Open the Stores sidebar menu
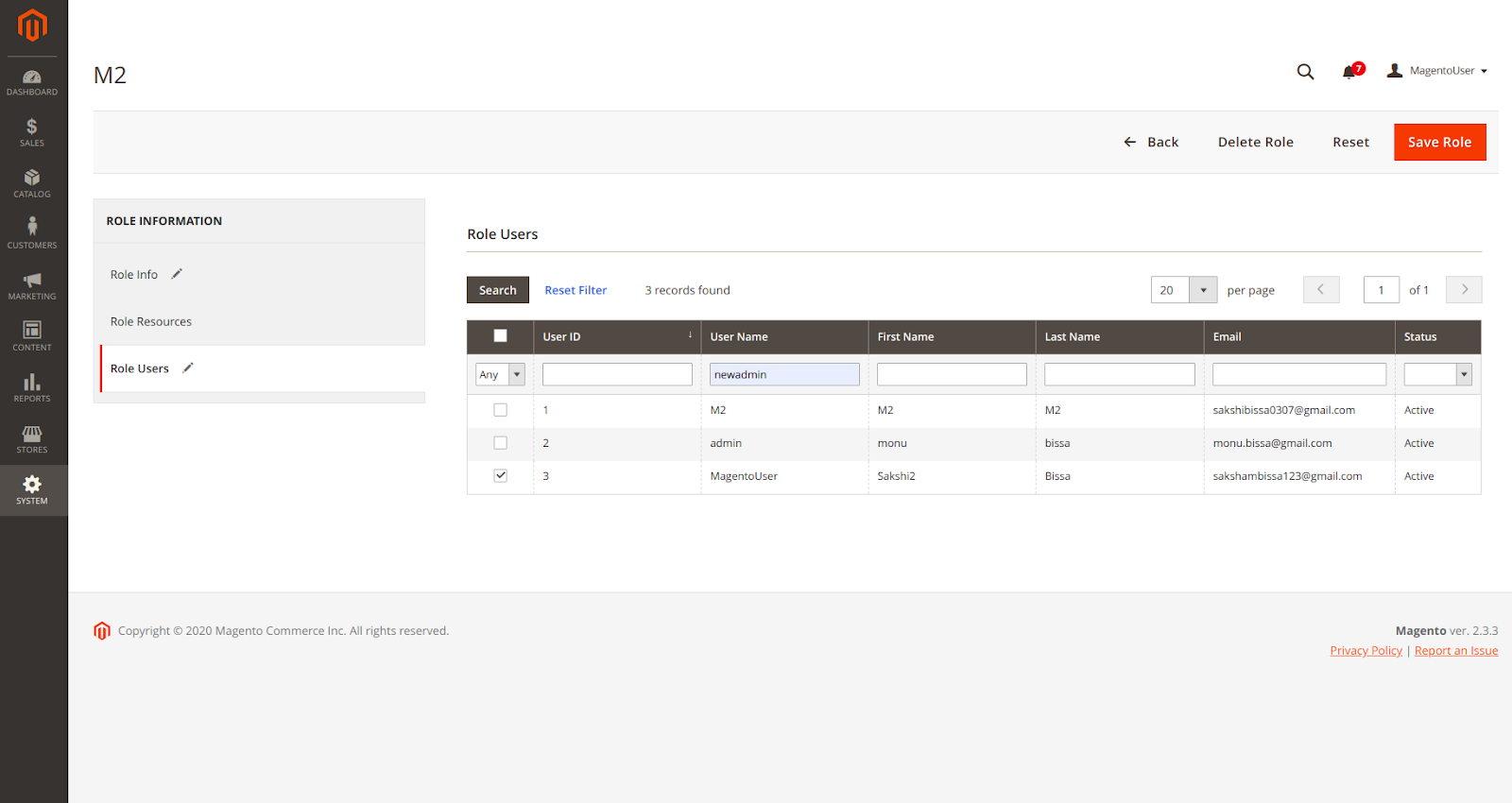1512x803 pixels. [32, 439]
